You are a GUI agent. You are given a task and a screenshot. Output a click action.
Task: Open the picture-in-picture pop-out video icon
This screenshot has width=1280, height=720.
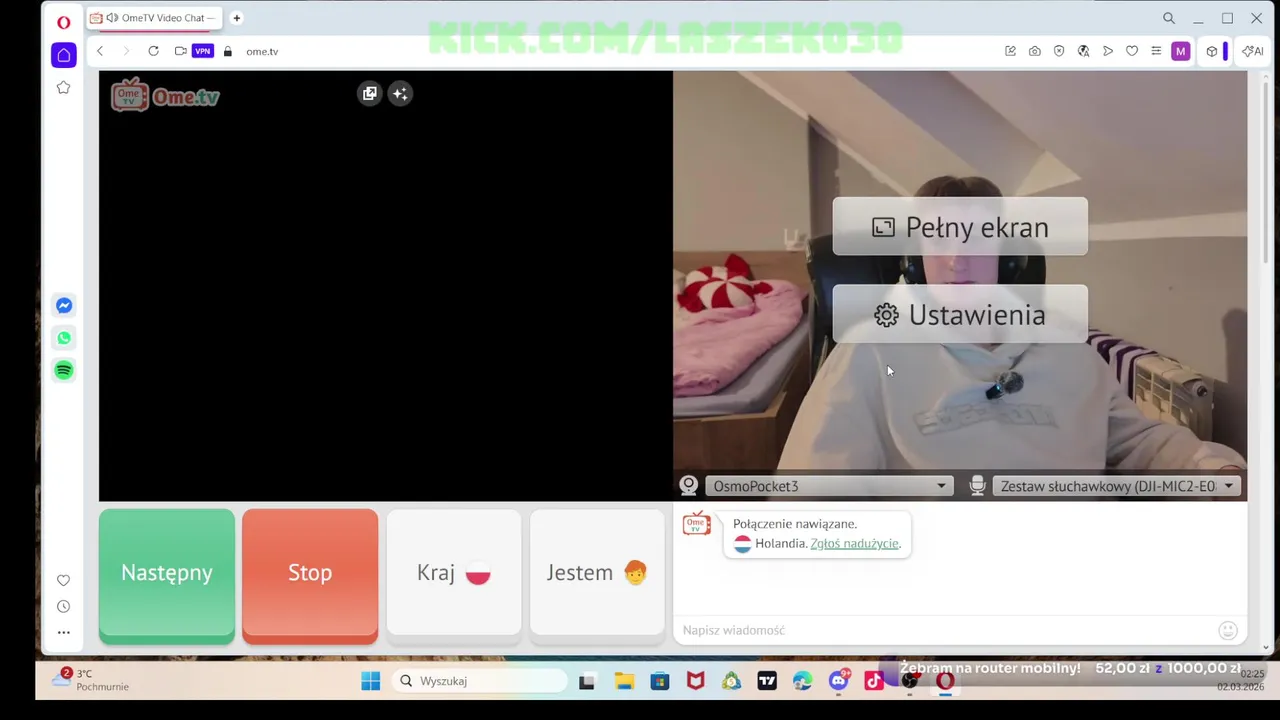tap(370, 93)
